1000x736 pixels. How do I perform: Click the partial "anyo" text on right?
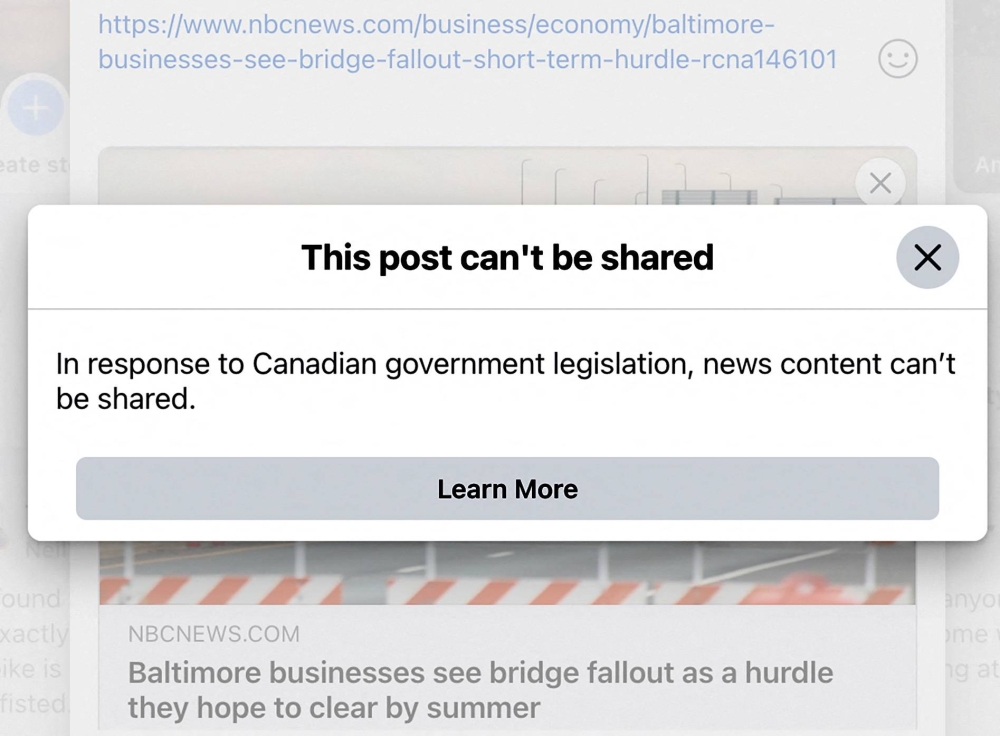point(971,600)
